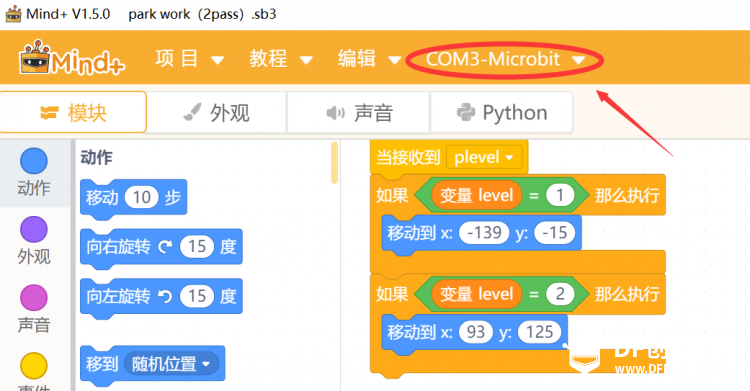Viewport: 750px width, 391px height.
Task: Edit degrees value in 向右旋转 block
Action: [x=197, y=247]
